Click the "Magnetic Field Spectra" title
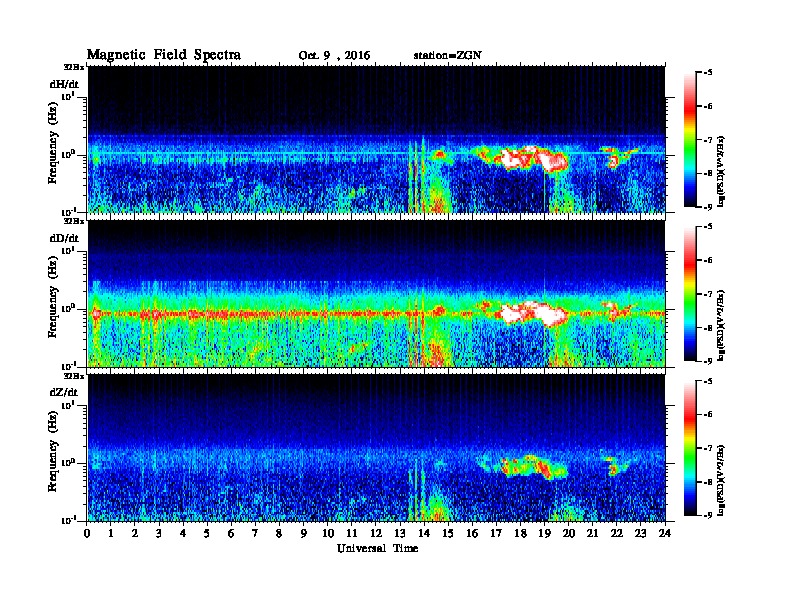Viewport: 792px width, 612px height. point(164,55)
